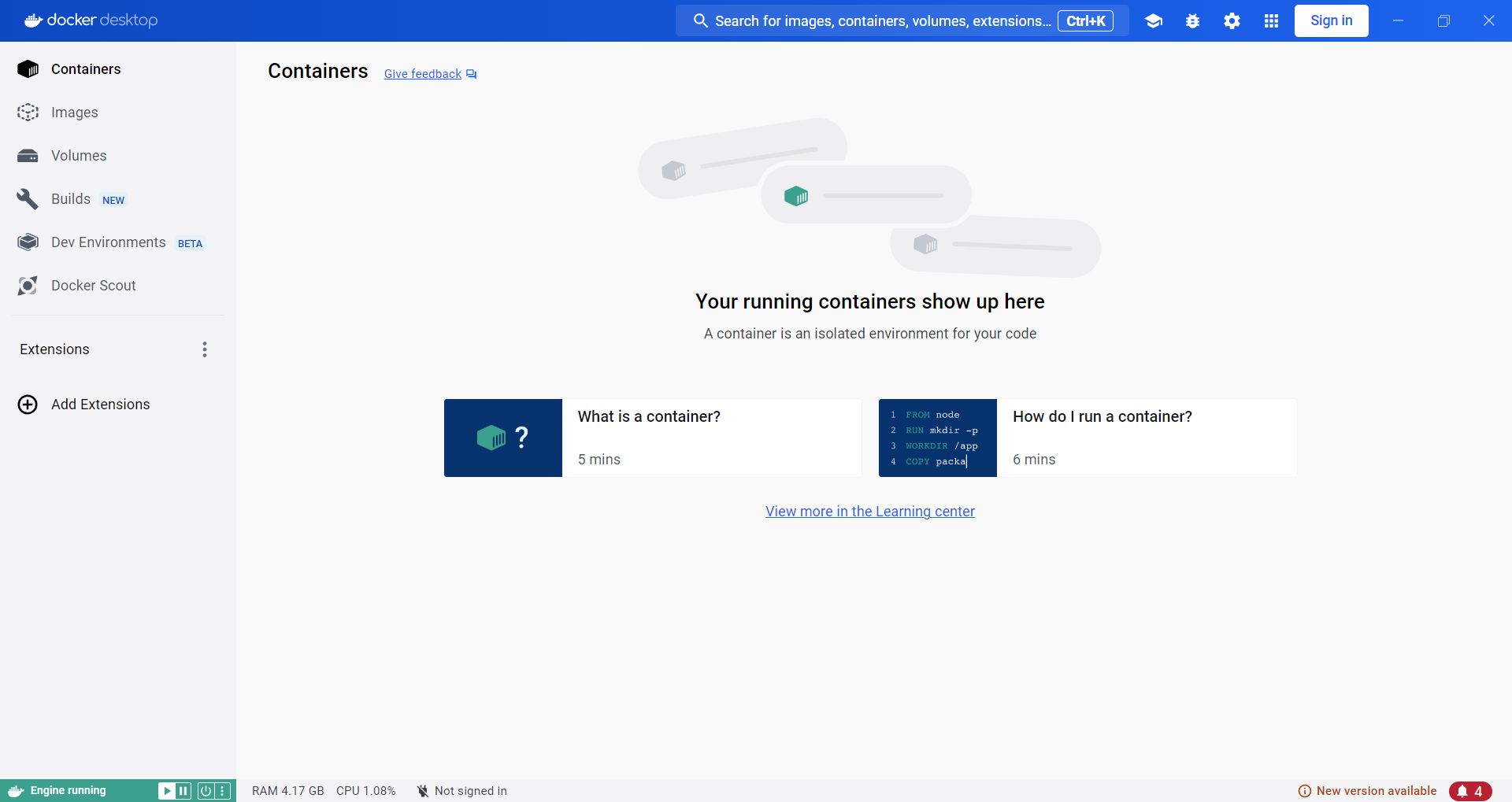This screenshot has height=802, width=1512.
Task: Open the Extensions options menu
Action: coord(204,349)
